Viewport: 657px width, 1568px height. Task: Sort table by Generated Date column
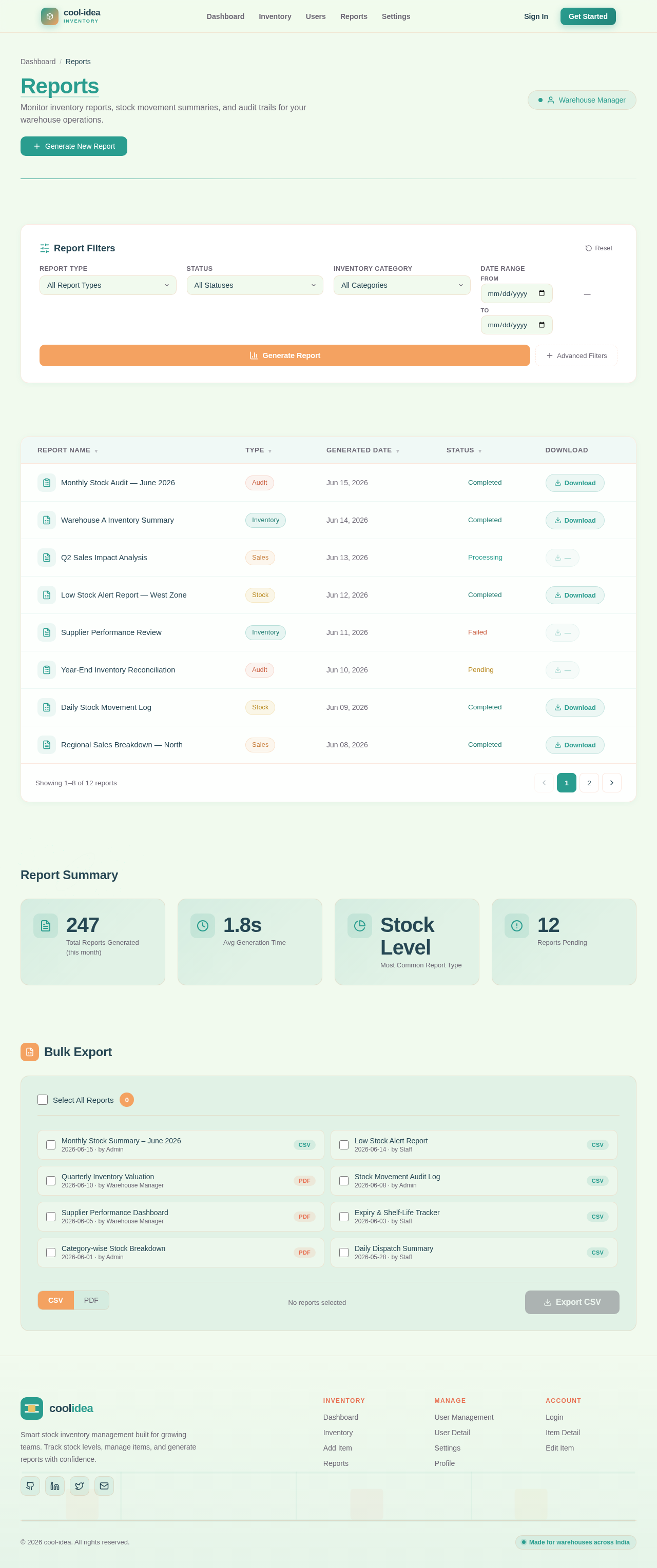[x=363, y=450]
